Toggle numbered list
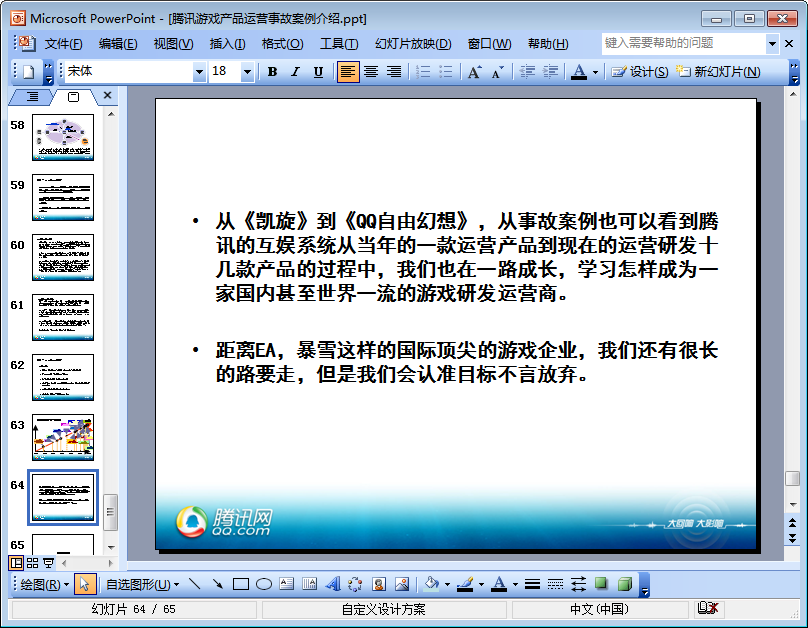The image size is (808, 628). click(x=423, y=72)
